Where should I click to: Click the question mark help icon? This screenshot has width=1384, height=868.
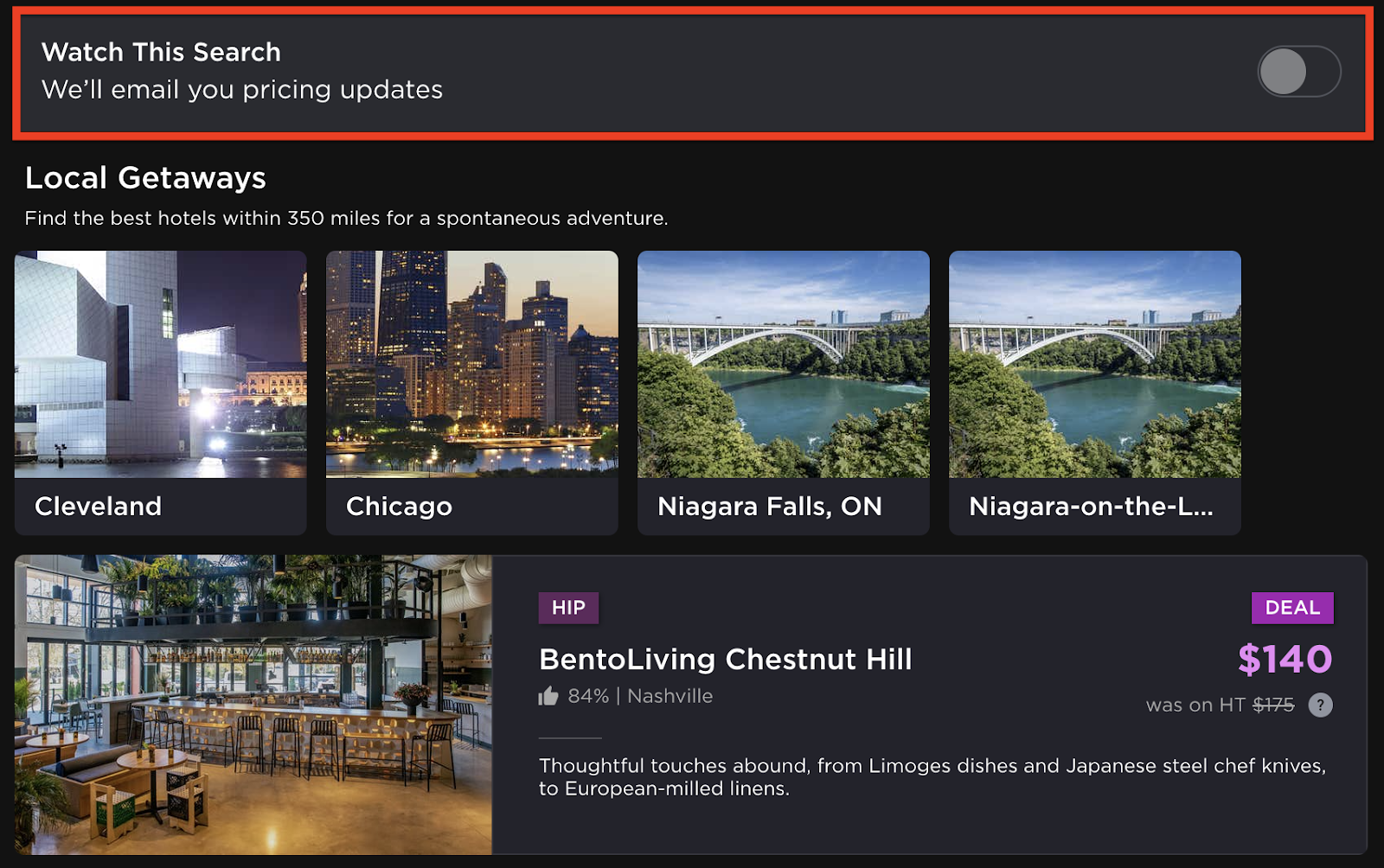(1320, 705)
